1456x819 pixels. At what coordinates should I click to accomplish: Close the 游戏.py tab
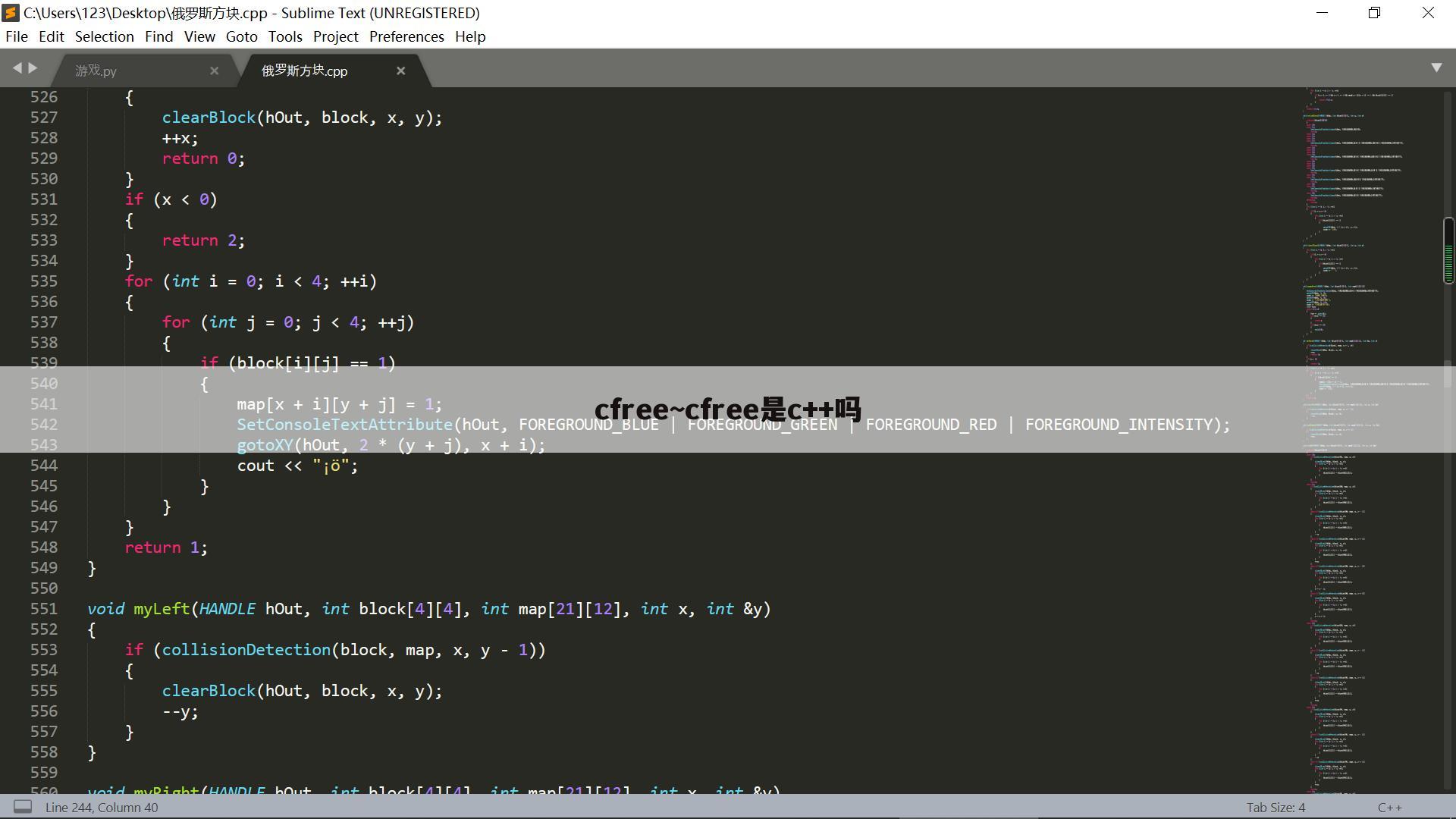215,71
